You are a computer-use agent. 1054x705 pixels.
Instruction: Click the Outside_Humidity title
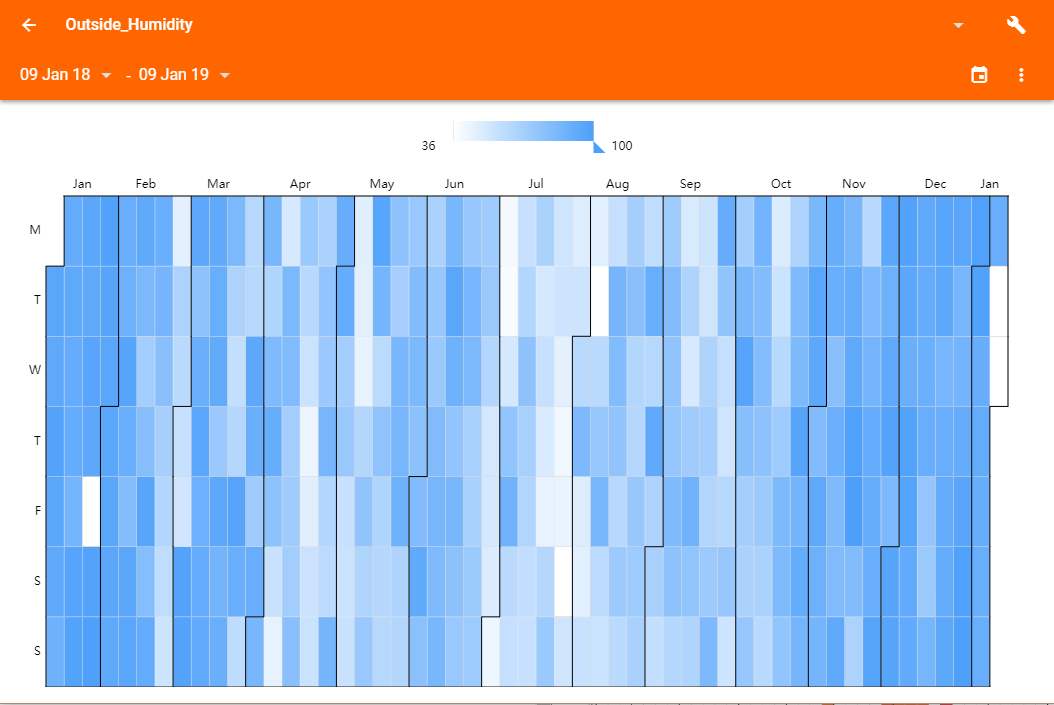click(x=129, y=25)
